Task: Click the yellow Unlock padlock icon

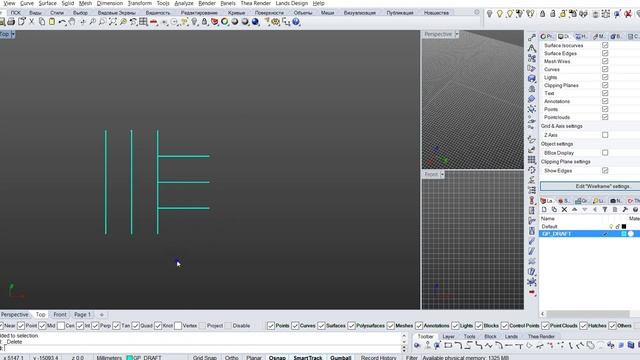Action: pos(563,14)
